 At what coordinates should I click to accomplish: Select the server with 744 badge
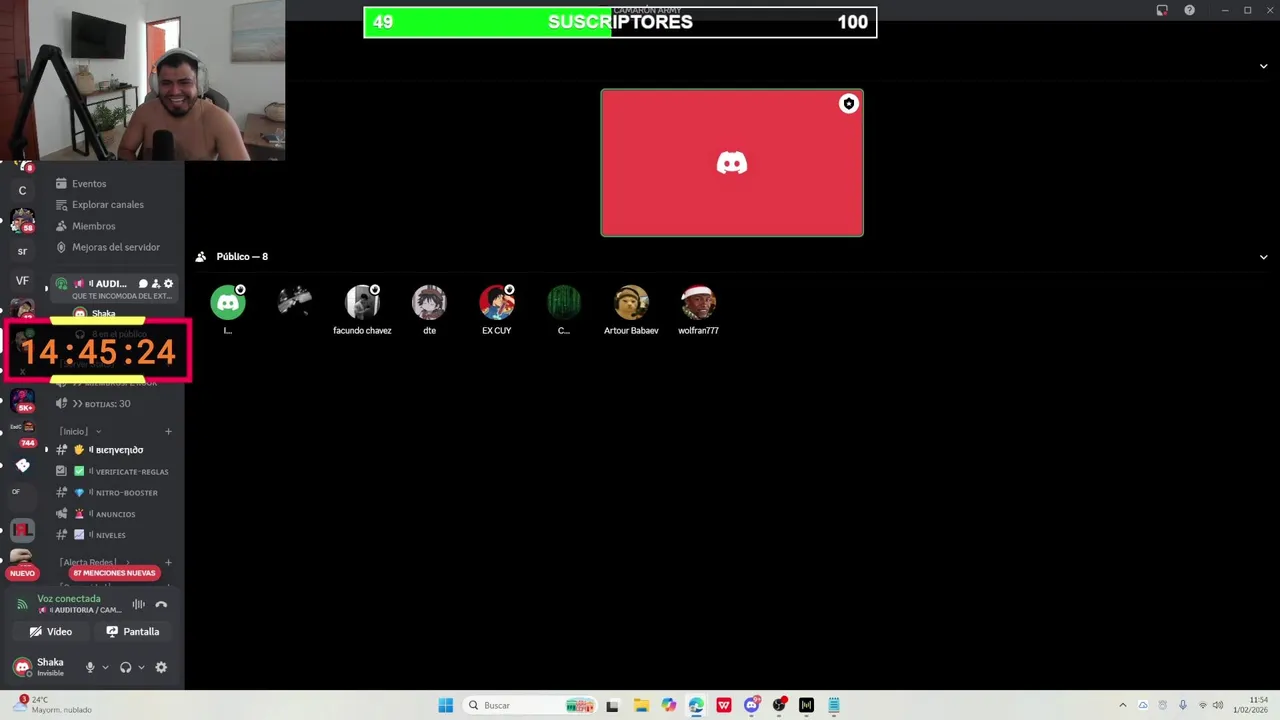(x=22, y=433)
